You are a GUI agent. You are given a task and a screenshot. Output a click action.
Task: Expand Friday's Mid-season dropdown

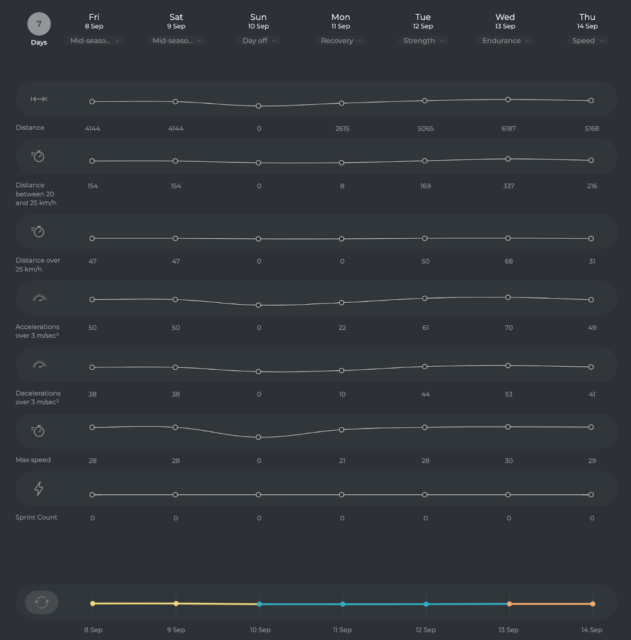(x=94, y=41)
